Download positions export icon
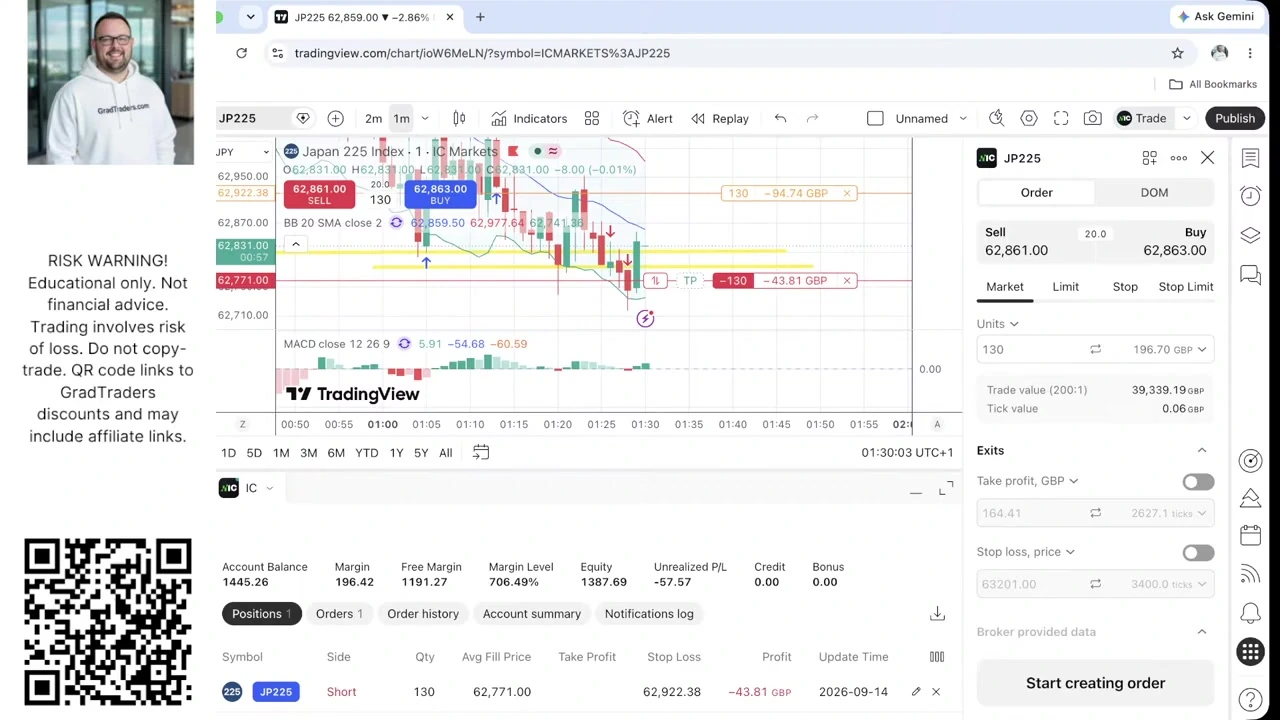 937,614
